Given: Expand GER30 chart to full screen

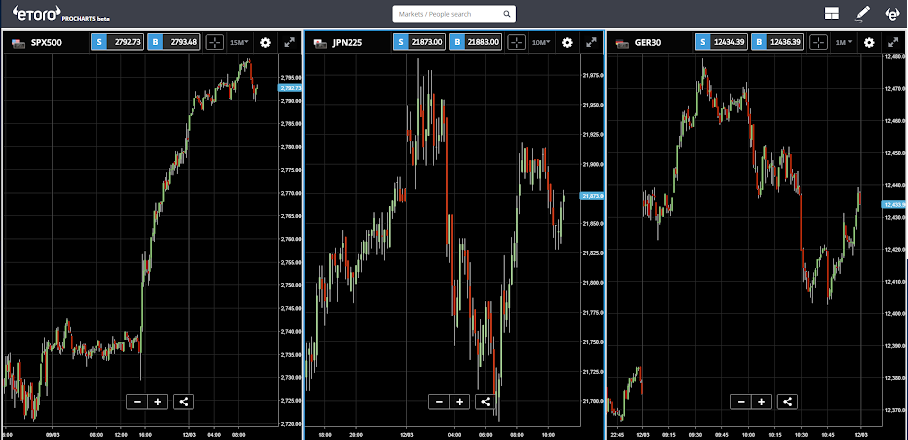Looking at the screenshot, I should coord(893,42).
